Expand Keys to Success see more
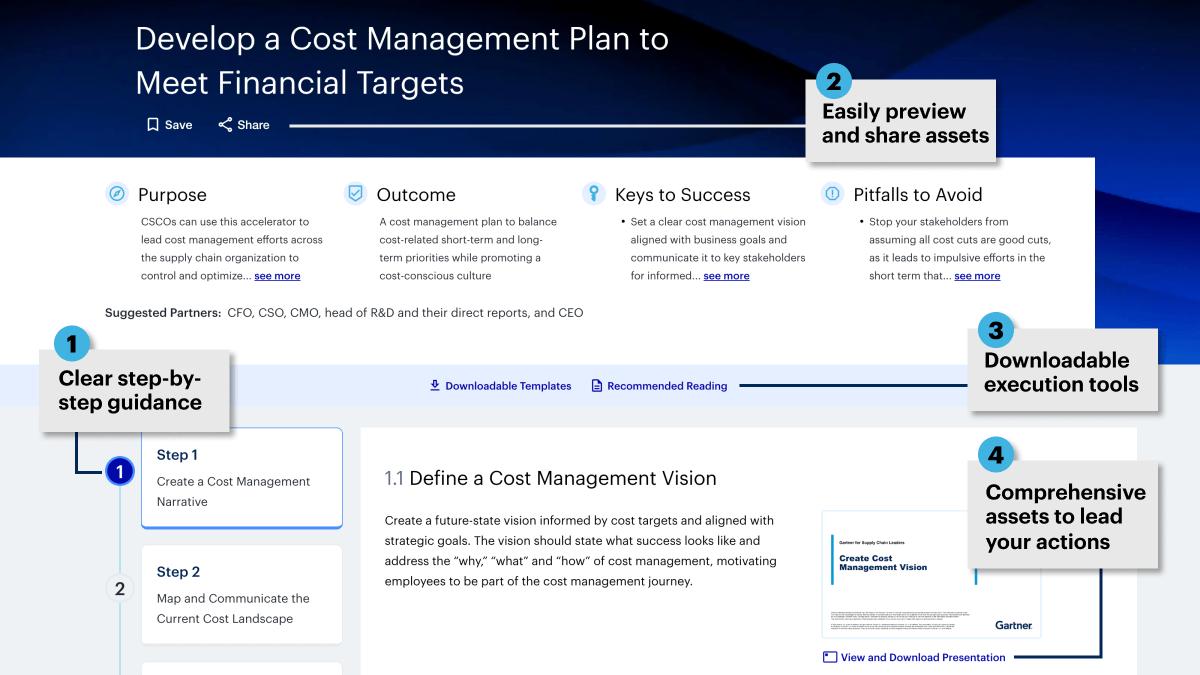This screenshot has height=675, width=1200. (x=726, y=276)
